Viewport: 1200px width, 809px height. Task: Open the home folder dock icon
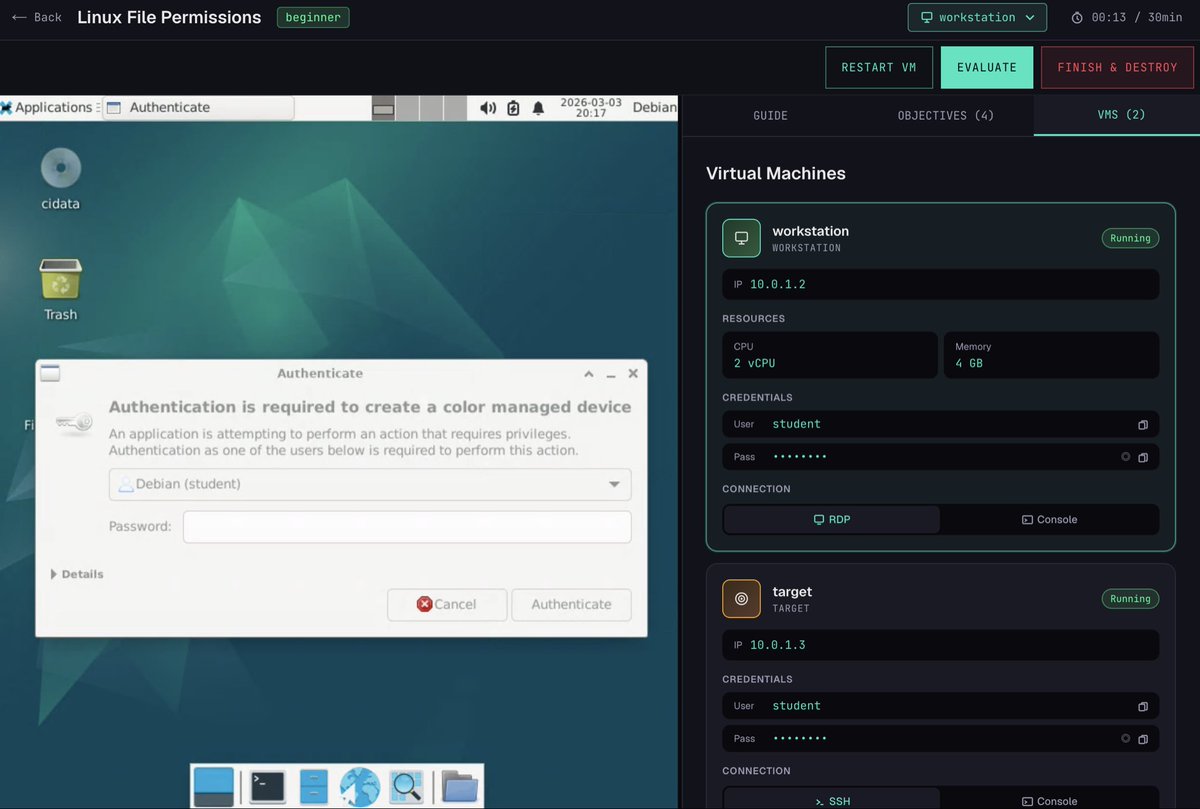coord(459,787)
